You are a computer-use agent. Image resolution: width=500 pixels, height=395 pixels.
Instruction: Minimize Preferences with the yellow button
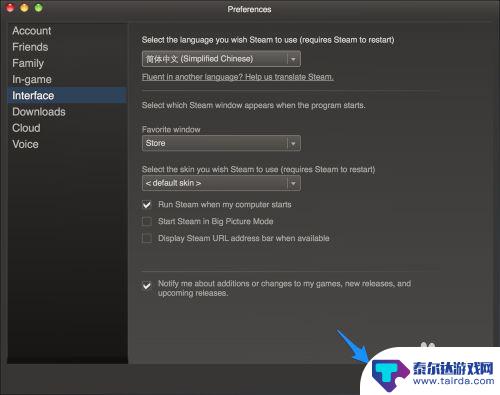pyautogui.click(x=24, y=7)
